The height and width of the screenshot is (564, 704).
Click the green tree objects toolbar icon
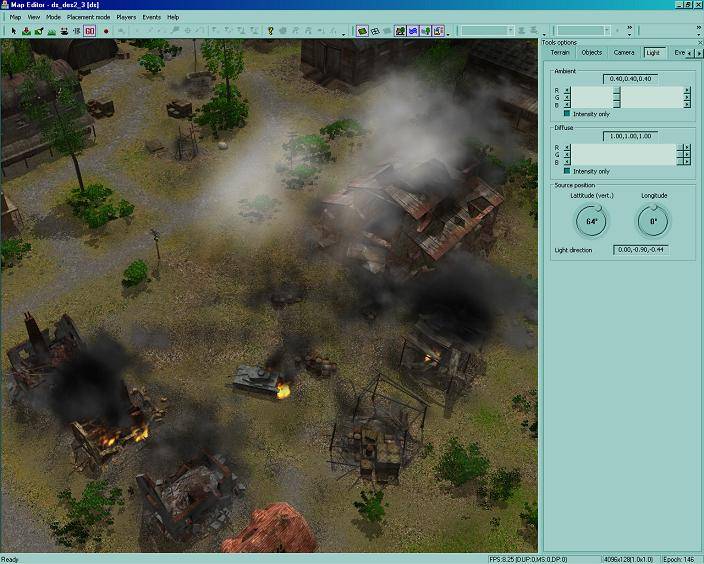[427, 31]
